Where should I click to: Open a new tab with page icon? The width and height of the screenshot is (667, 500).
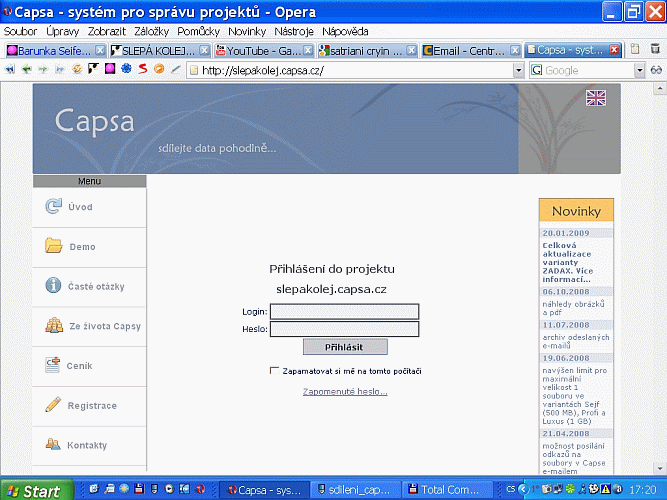tap(635, 49)
